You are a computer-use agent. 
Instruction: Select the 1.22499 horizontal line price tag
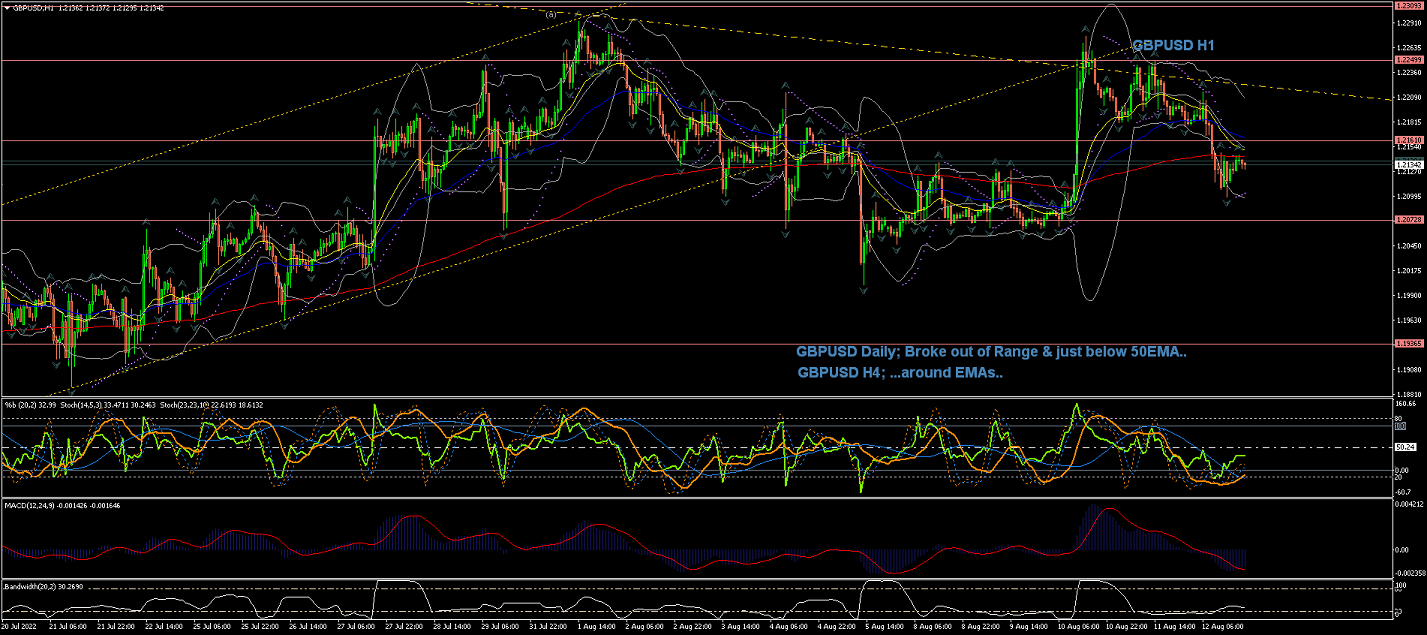pos(1408,60)
